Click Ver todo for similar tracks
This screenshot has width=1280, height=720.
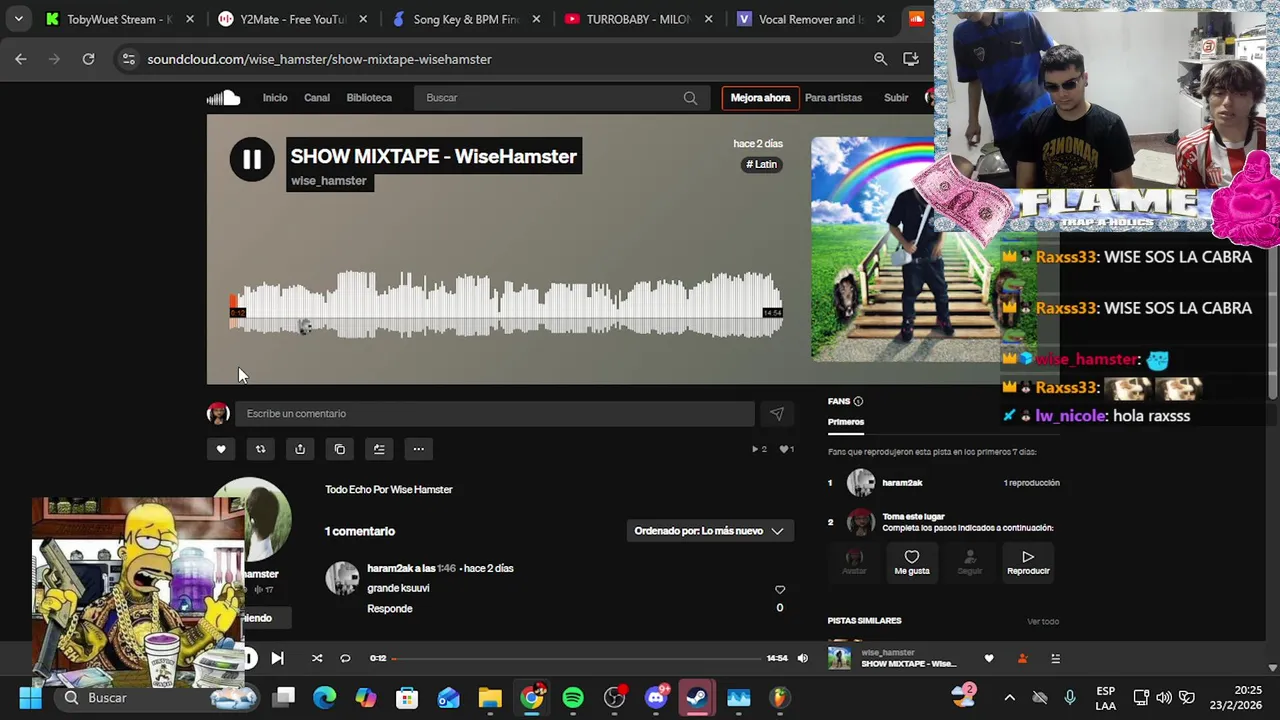1043,622
